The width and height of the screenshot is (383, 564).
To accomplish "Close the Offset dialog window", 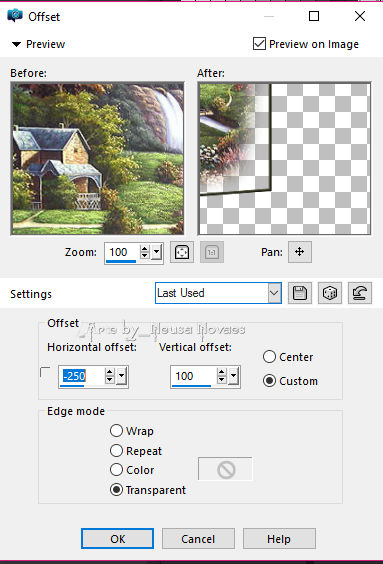I will click(x=360, y=16).
